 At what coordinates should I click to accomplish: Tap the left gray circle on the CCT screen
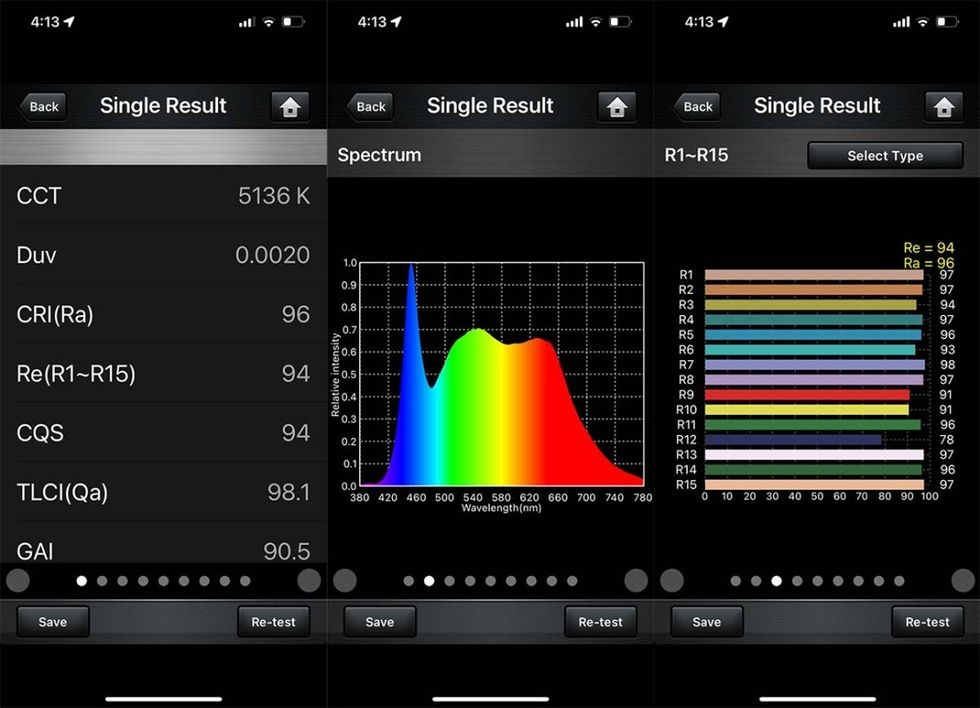pos(18,581)
